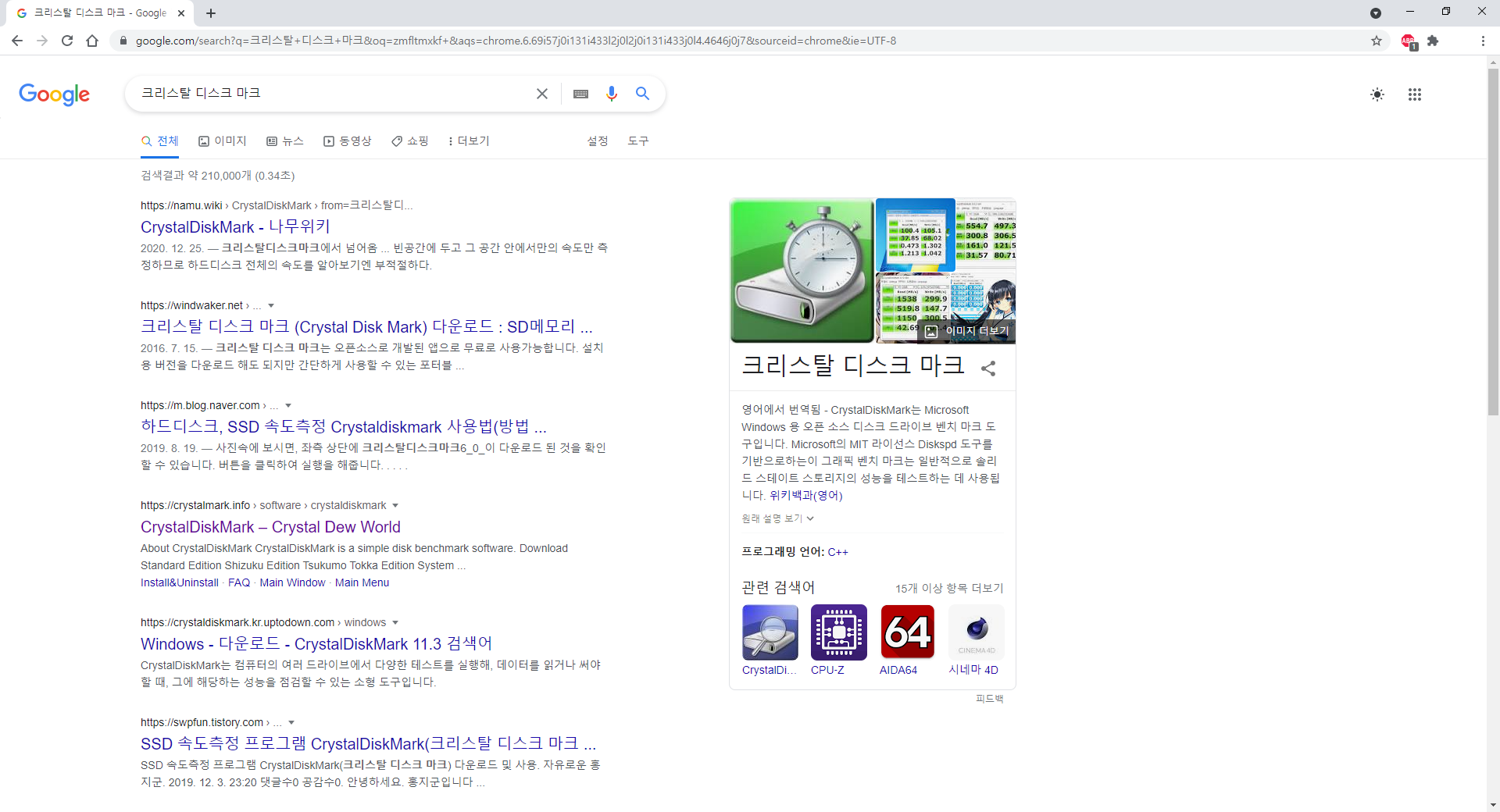Image resolution: width=1500 pixels, height=812 pixels.
Task: Expand the m.blog.naver.com result options arrow
Action: [288, 406]
